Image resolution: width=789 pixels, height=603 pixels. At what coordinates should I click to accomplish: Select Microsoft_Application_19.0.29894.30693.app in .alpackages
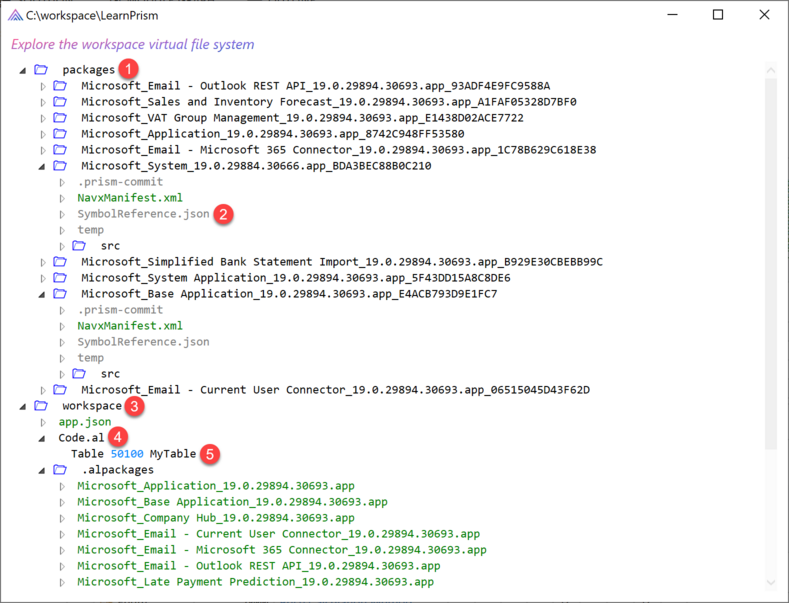pyautogui.click(x=216, y=486)
